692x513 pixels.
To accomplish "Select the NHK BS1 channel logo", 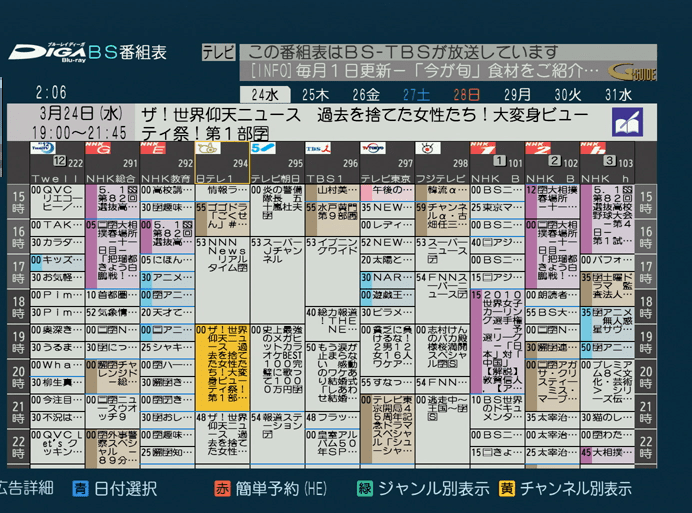I will (x=483, y=148).
